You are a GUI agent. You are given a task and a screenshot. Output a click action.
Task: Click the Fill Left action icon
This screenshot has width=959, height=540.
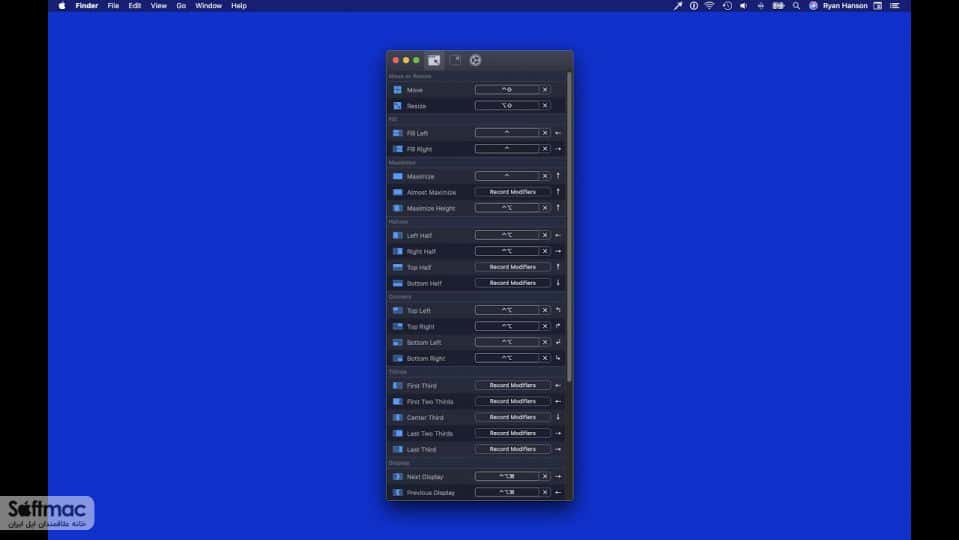point(398,133)
